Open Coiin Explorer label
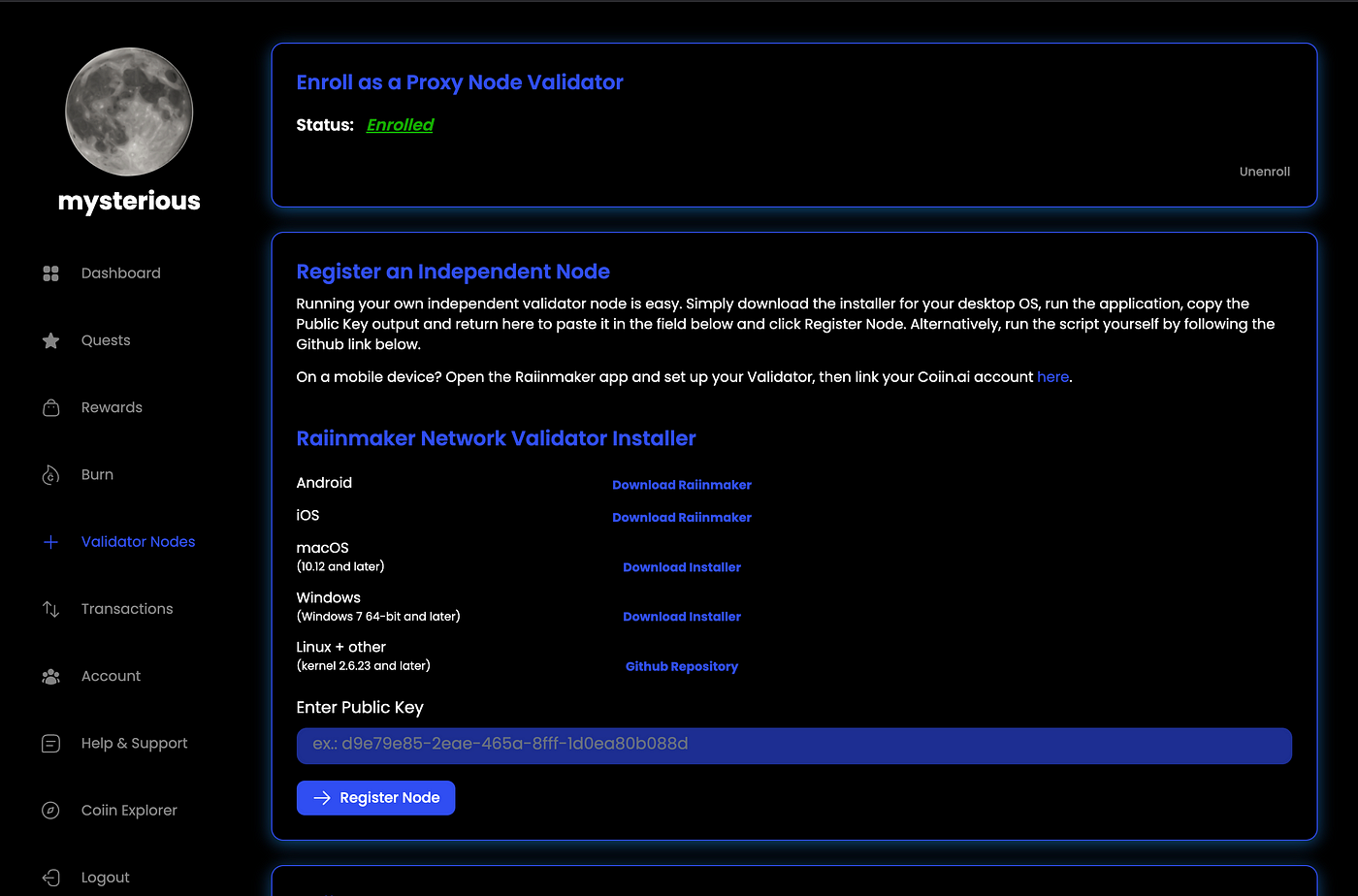This screenshot has height=896, width=1358. [129, 811]
